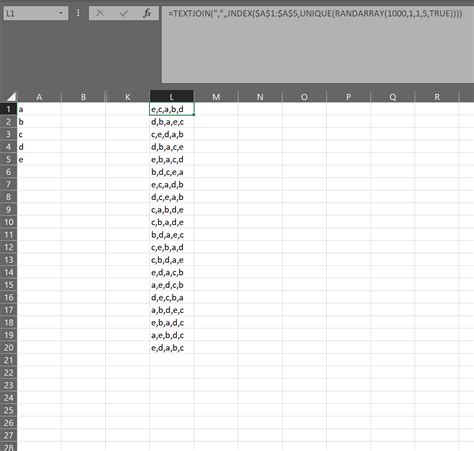Image resolution: width=474 pixels, height=451 pixels.
Task: Click cell L2 with 'd,b,a,e,c'
Action: click(x=171, y=122)
